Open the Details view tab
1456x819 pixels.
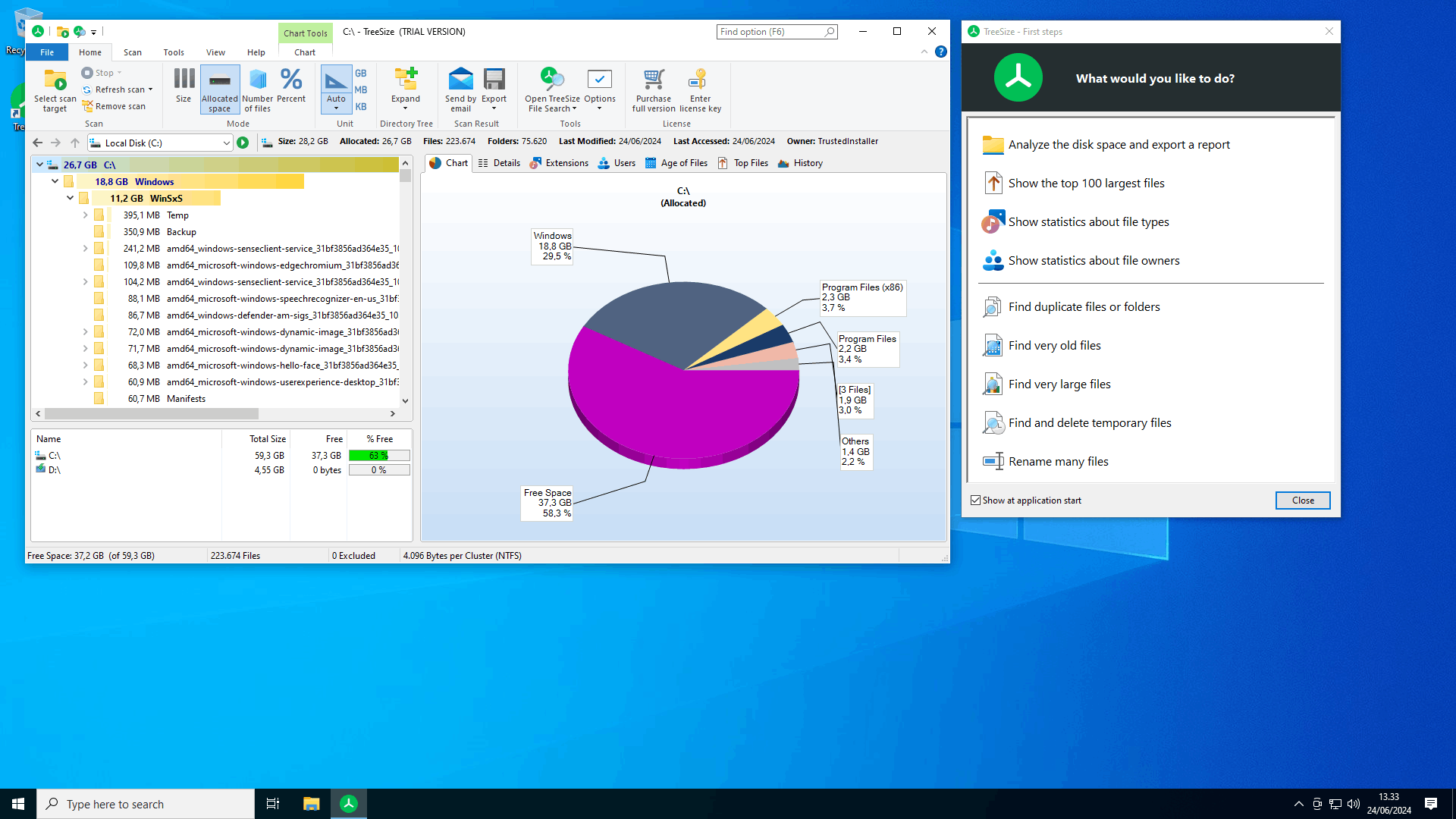499,163
